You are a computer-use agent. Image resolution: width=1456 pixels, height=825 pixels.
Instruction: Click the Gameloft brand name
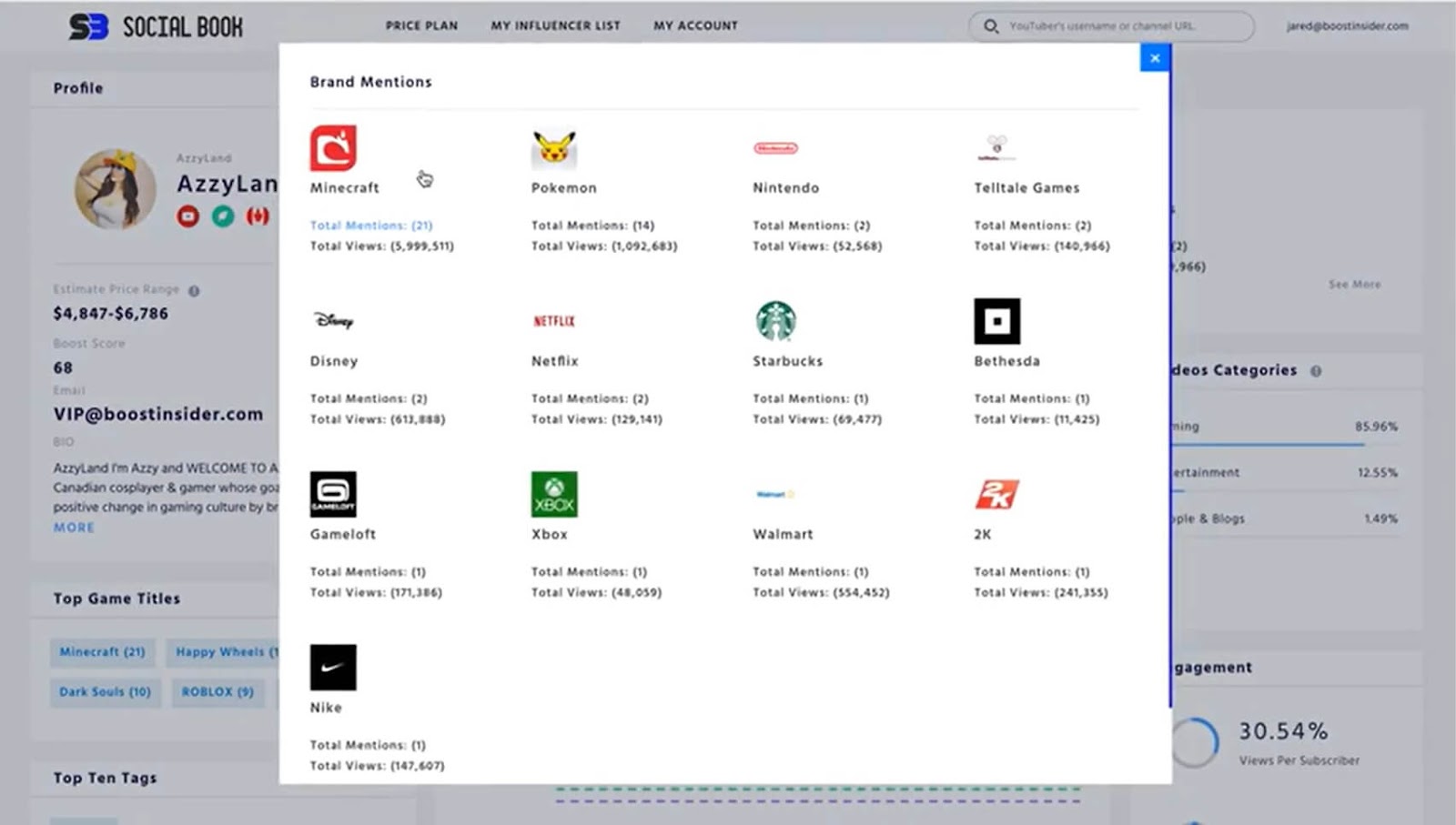point(343,534)
